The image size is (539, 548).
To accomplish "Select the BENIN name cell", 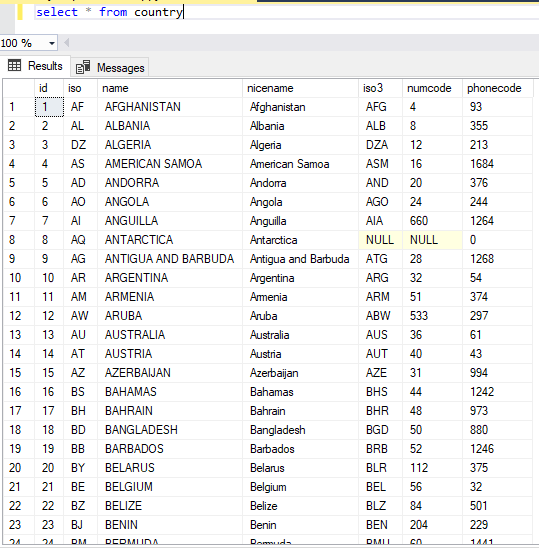I will (170, 525).
